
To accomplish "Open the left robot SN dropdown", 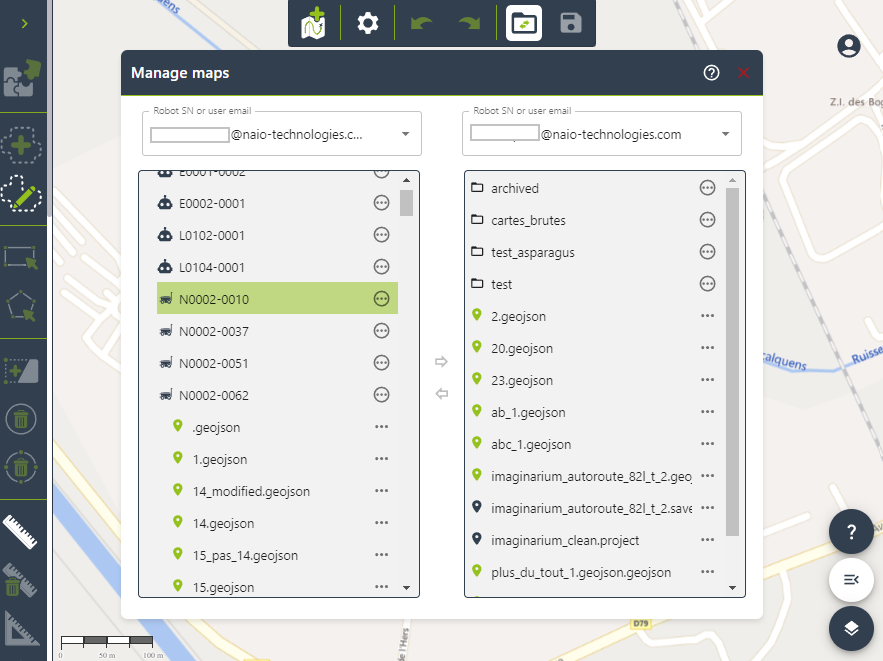I will tap(405, 132).
